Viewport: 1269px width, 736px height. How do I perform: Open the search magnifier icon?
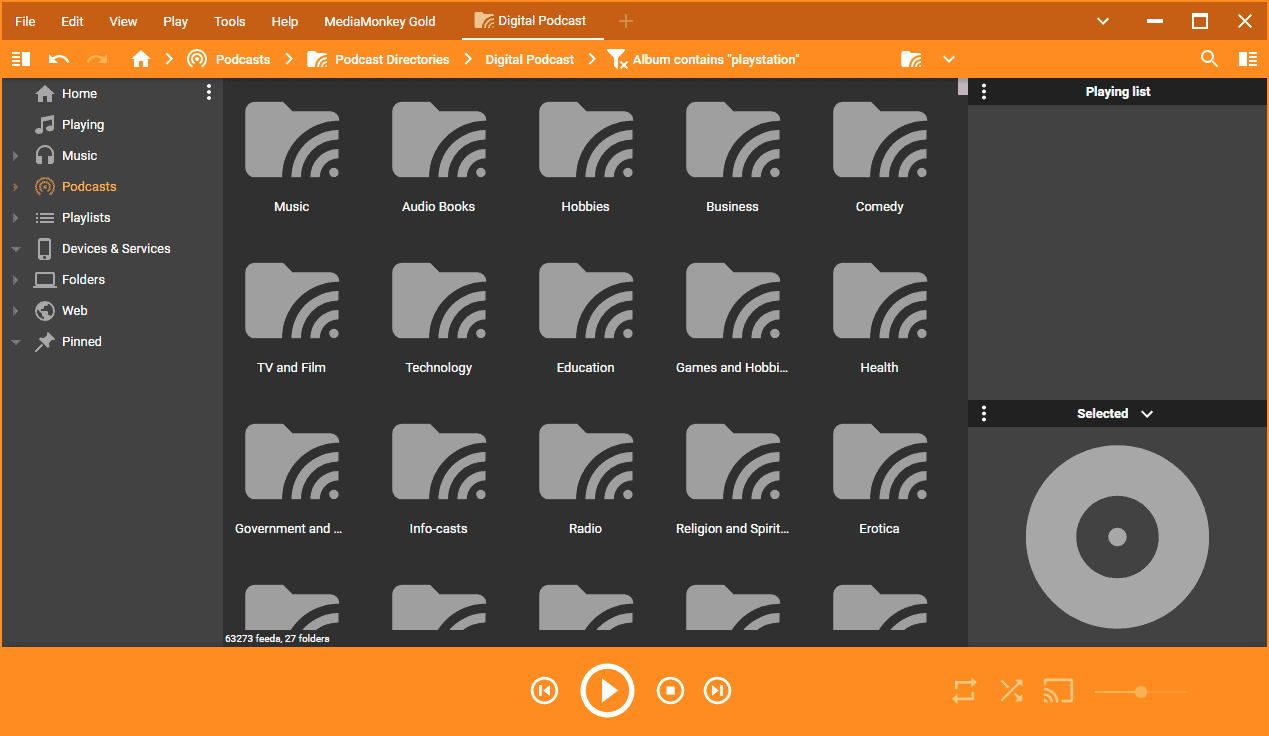point(1209,59)
